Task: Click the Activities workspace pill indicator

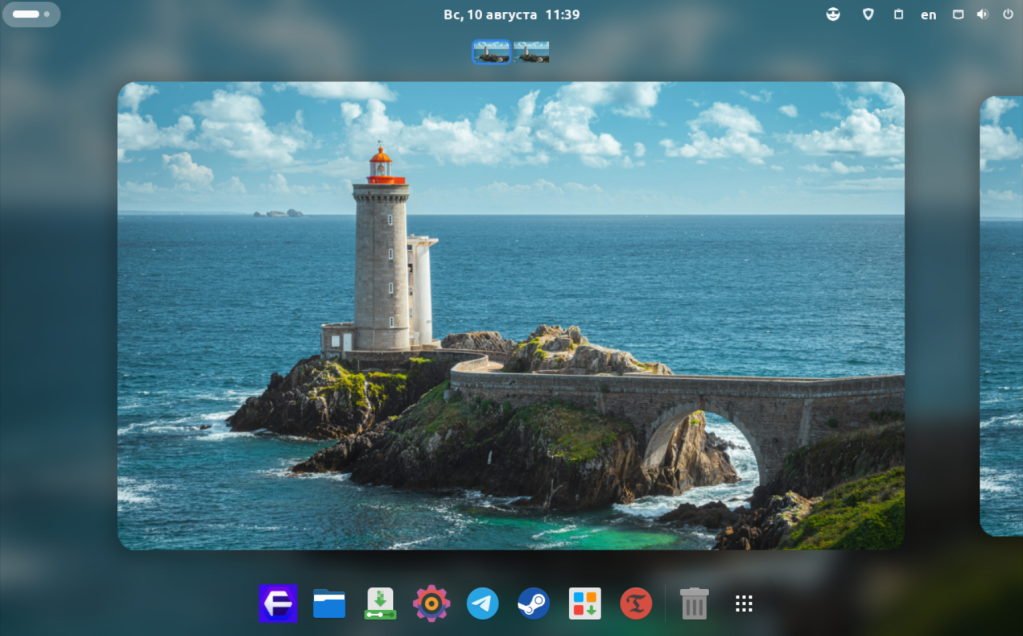Action: pos(31,14)
